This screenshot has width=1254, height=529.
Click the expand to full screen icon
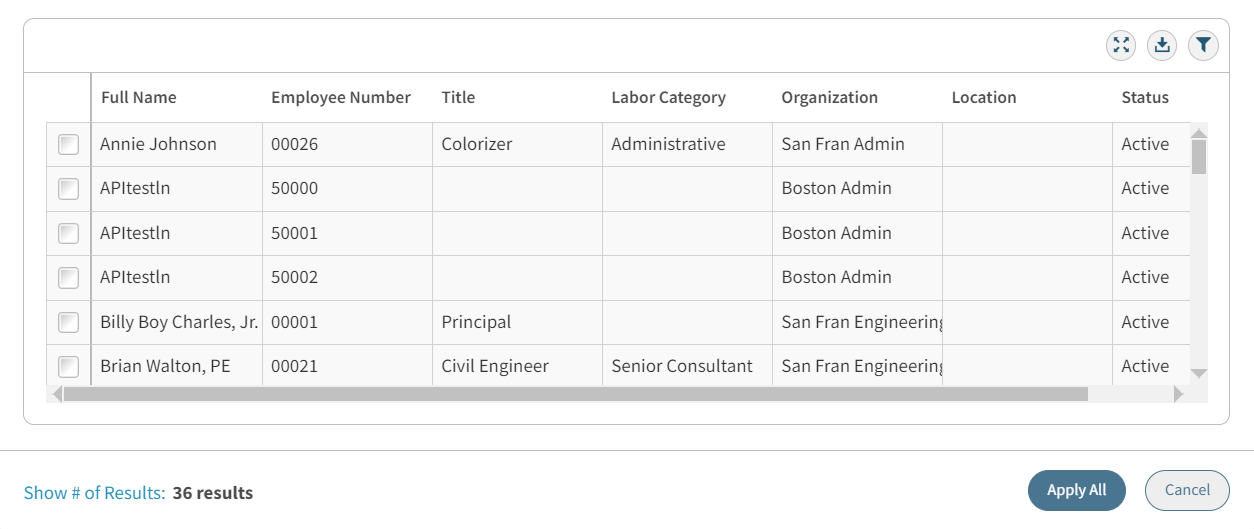point(1121,45)
